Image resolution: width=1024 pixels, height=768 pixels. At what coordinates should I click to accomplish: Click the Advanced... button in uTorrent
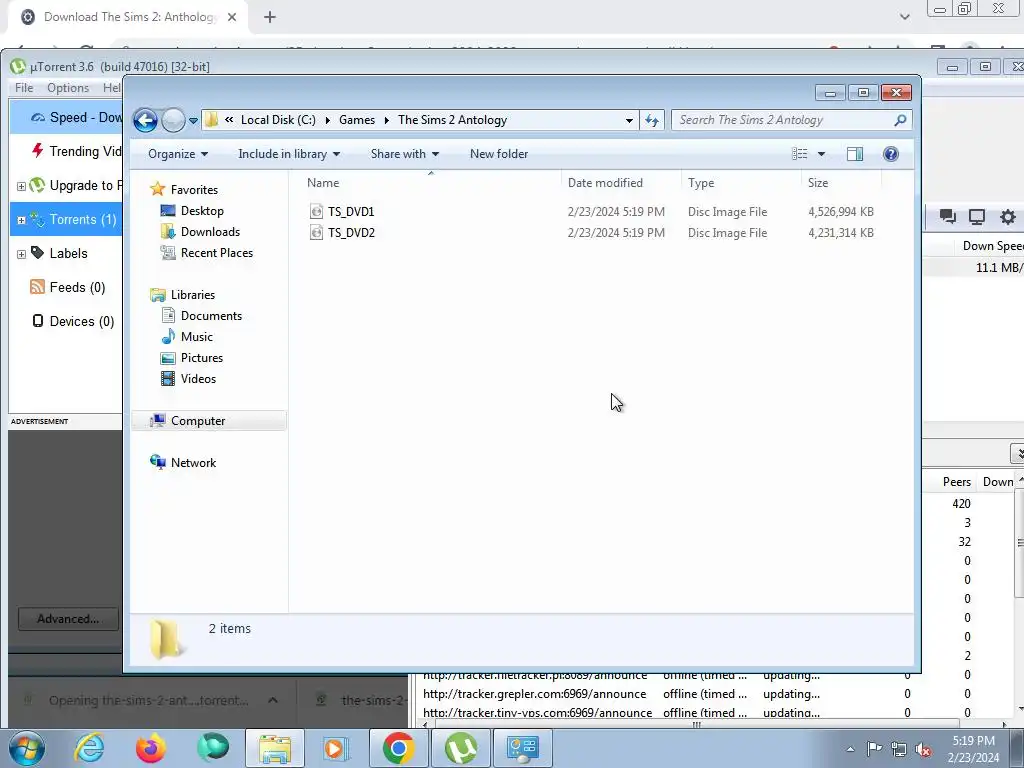(x=69, y=619)
